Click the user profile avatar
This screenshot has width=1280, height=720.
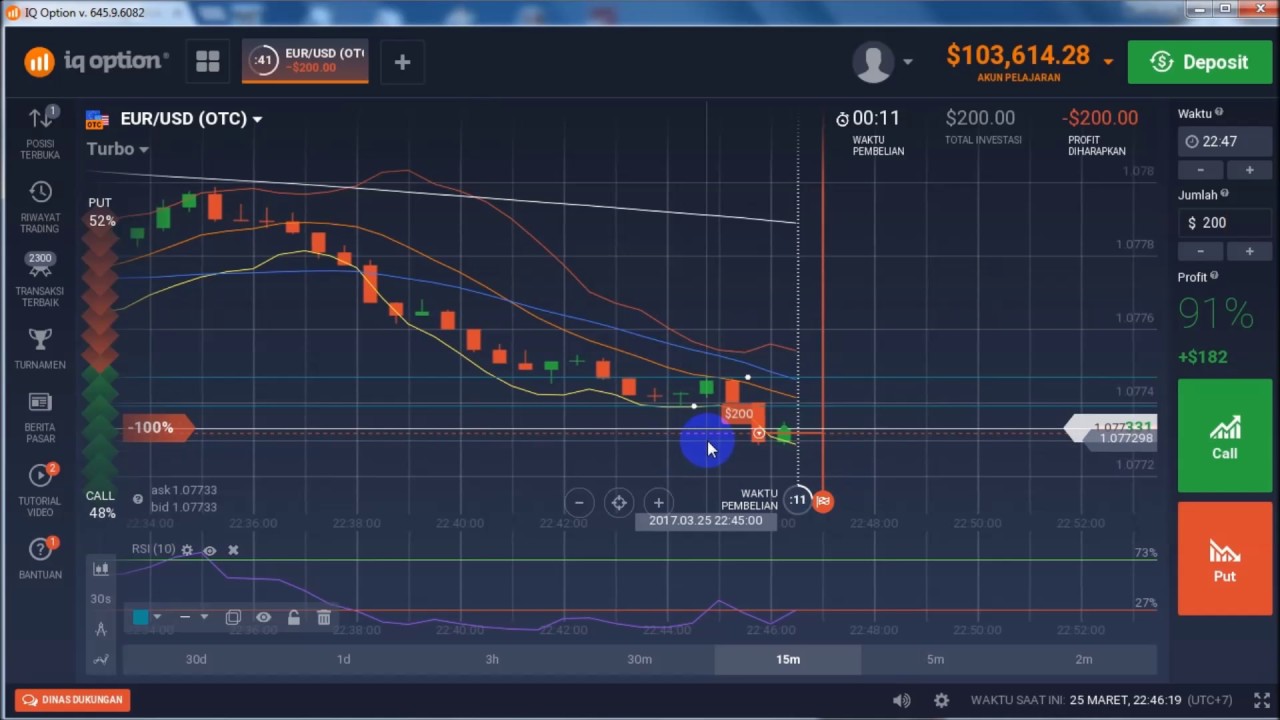(873, 62)
